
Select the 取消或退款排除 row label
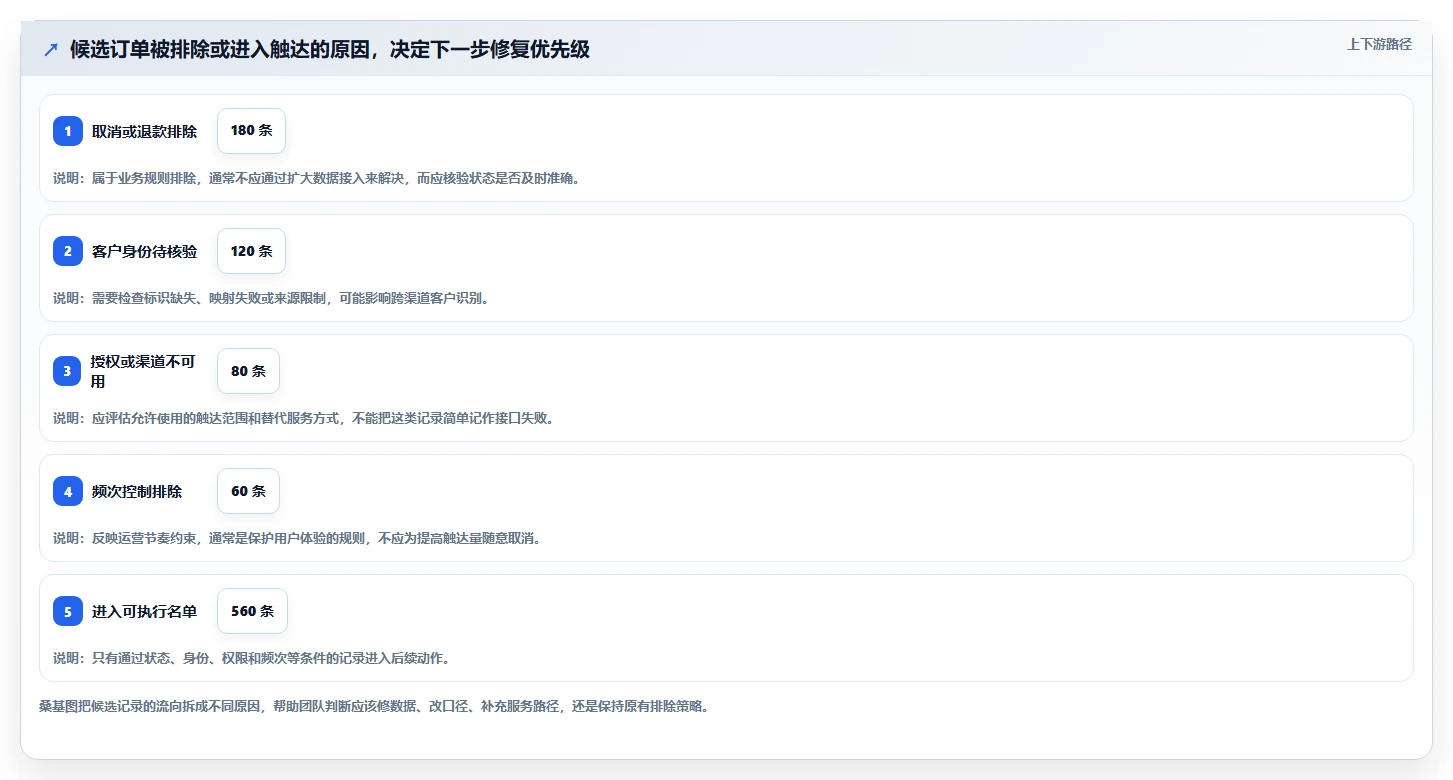point(144,131)
